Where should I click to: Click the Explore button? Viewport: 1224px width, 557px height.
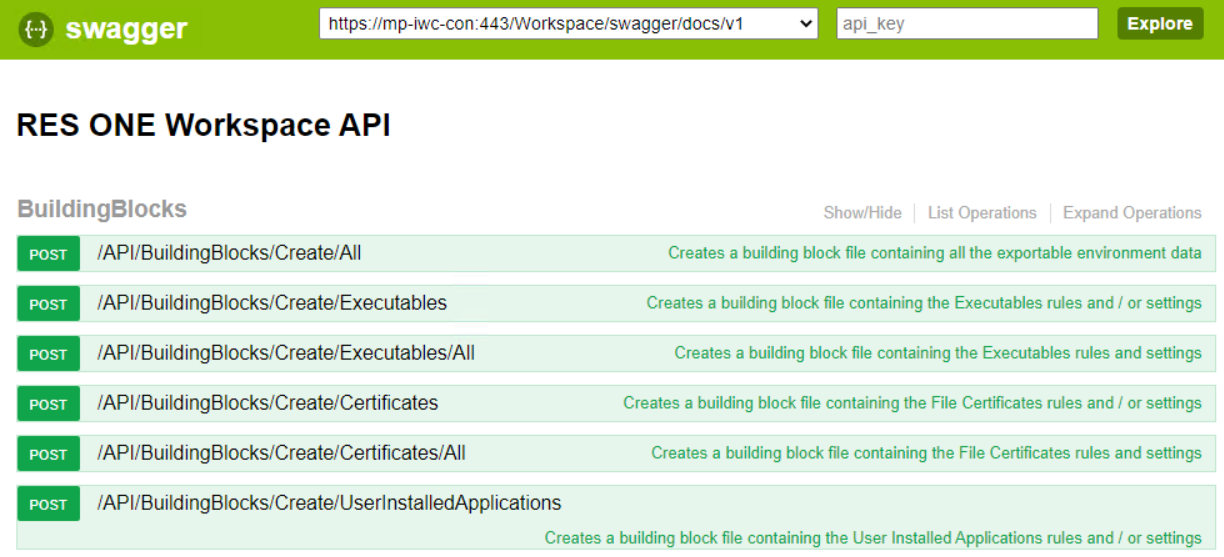(1160, 24)
